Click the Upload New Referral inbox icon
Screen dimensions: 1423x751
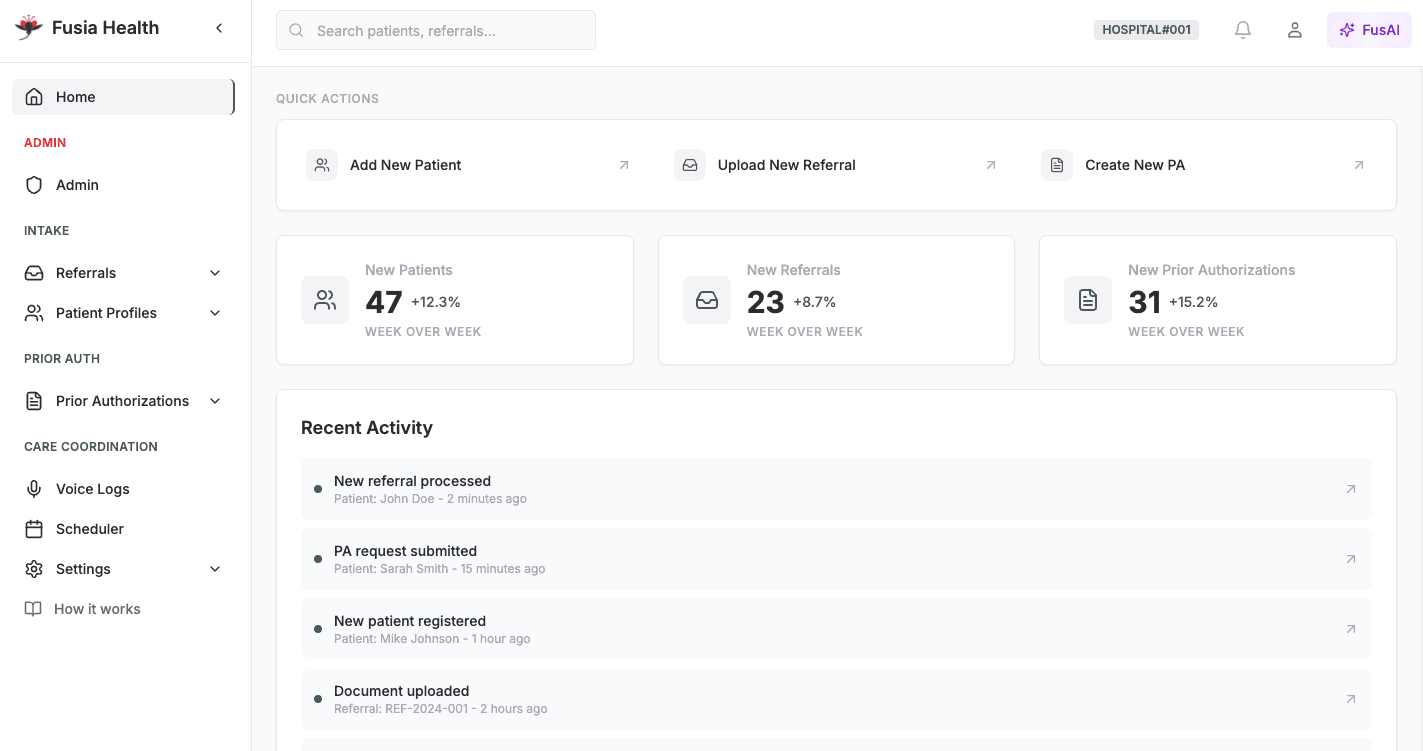click(x=690, y=164)
